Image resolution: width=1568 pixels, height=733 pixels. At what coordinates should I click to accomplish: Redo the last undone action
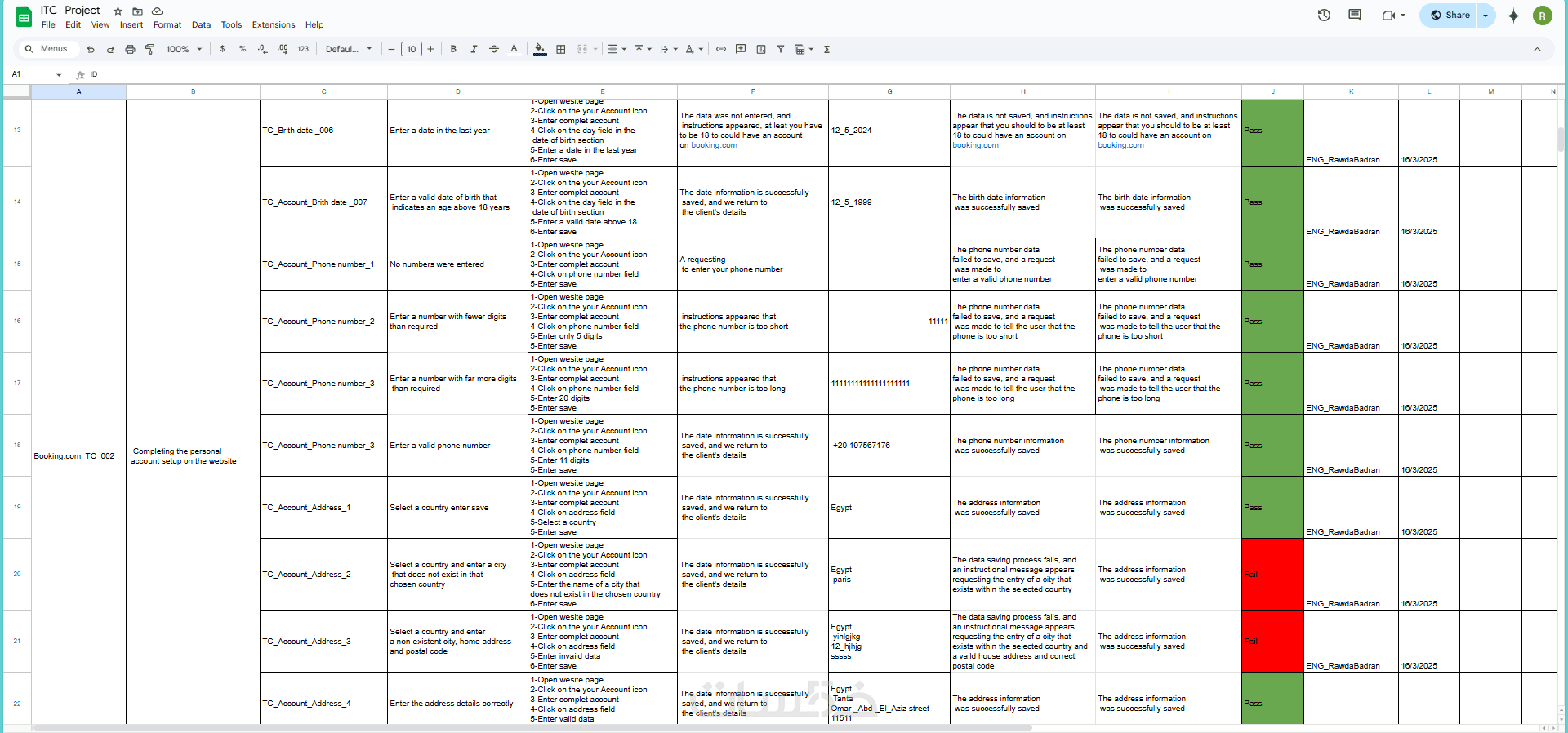110,50
